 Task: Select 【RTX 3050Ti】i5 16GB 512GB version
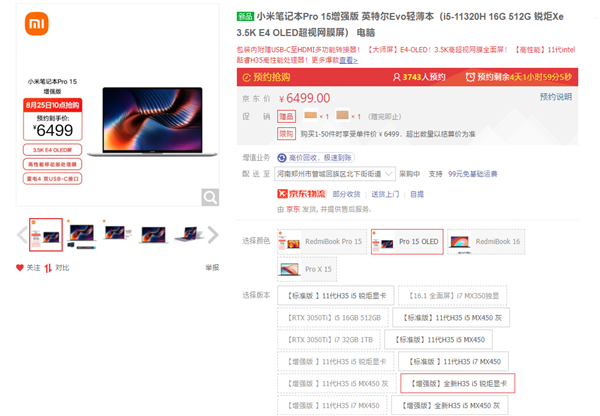click(x=333, y=318)
